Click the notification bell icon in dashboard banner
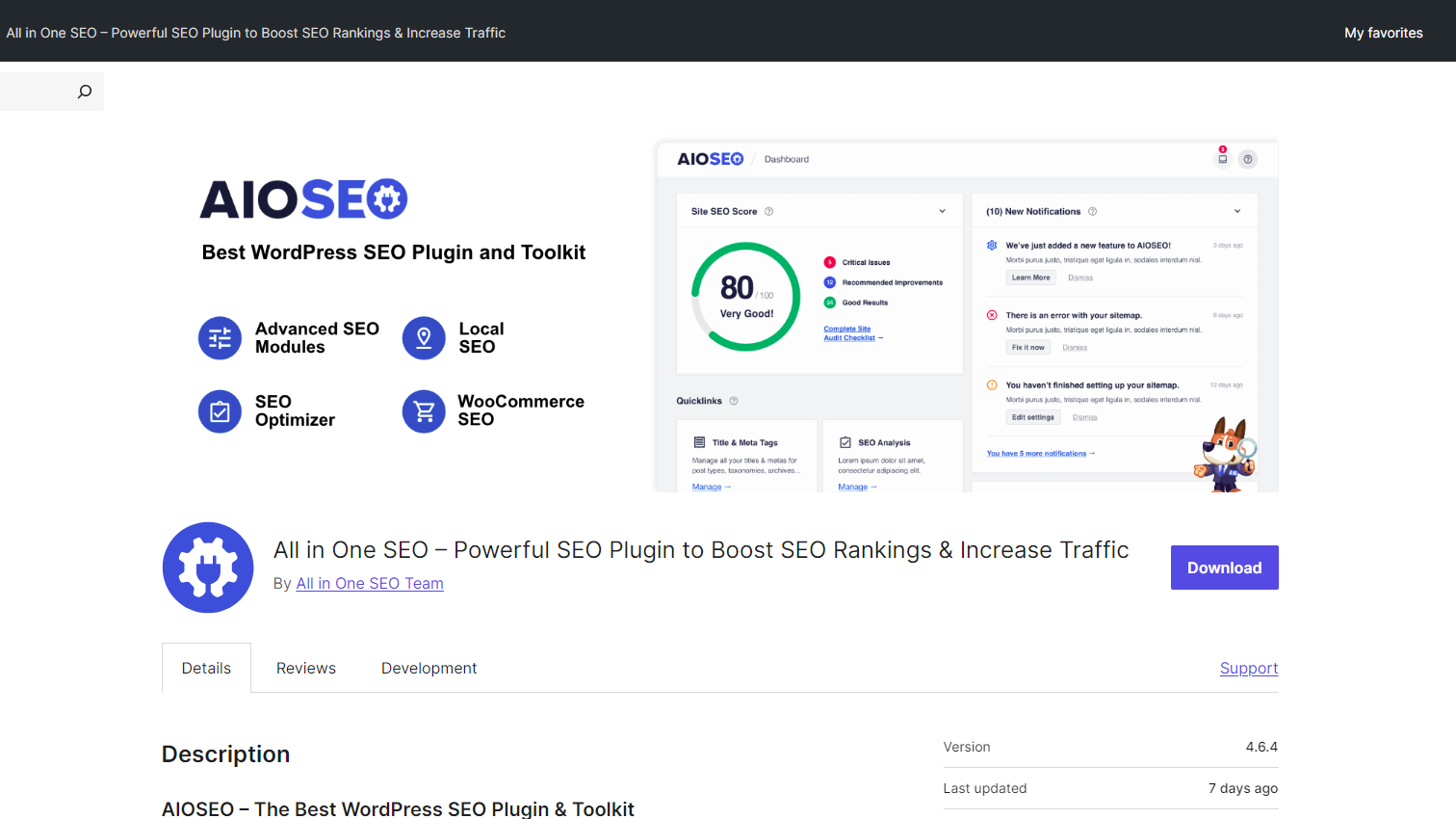This screenshot has width=1456, height=819. point(1222,158)
